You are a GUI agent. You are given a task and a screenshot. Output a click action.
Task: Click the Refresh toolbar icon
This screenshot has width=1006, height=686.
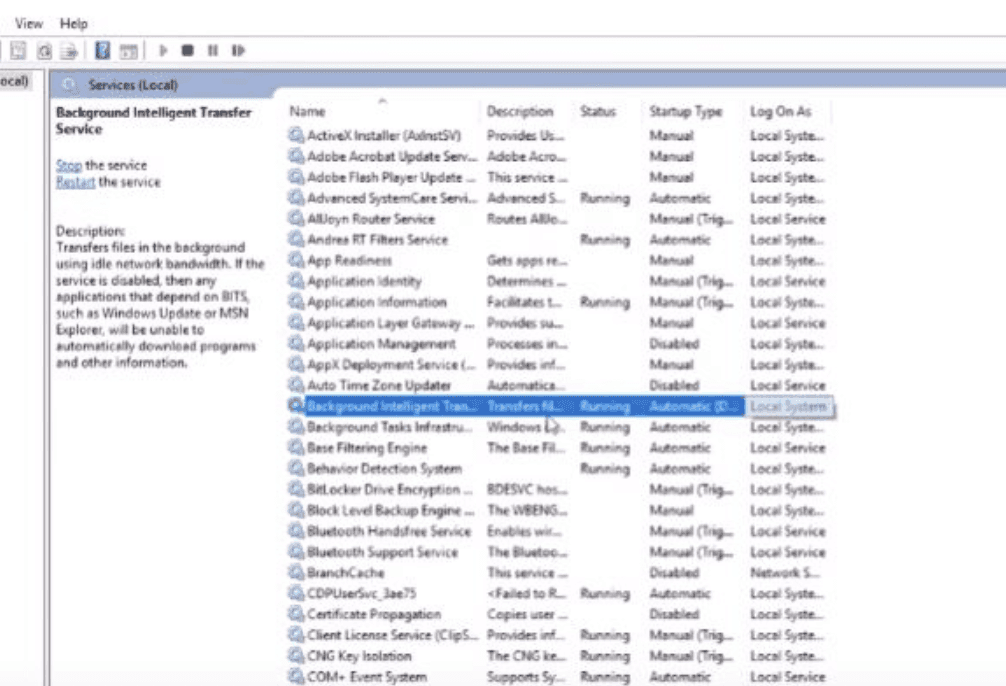44,51
